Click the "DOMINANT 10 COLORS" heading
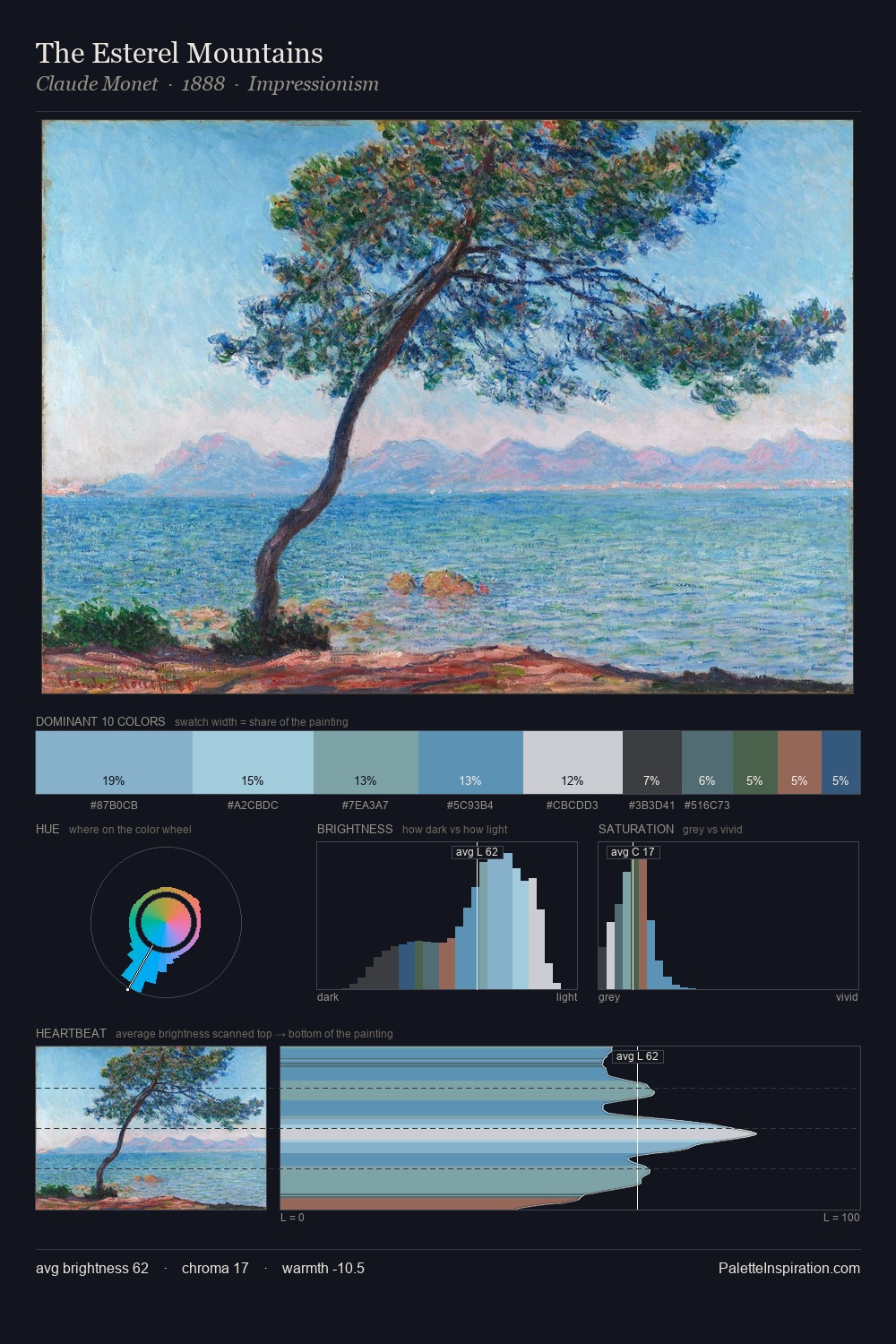This screenshot has width=896, height=1344. point(100,721)
